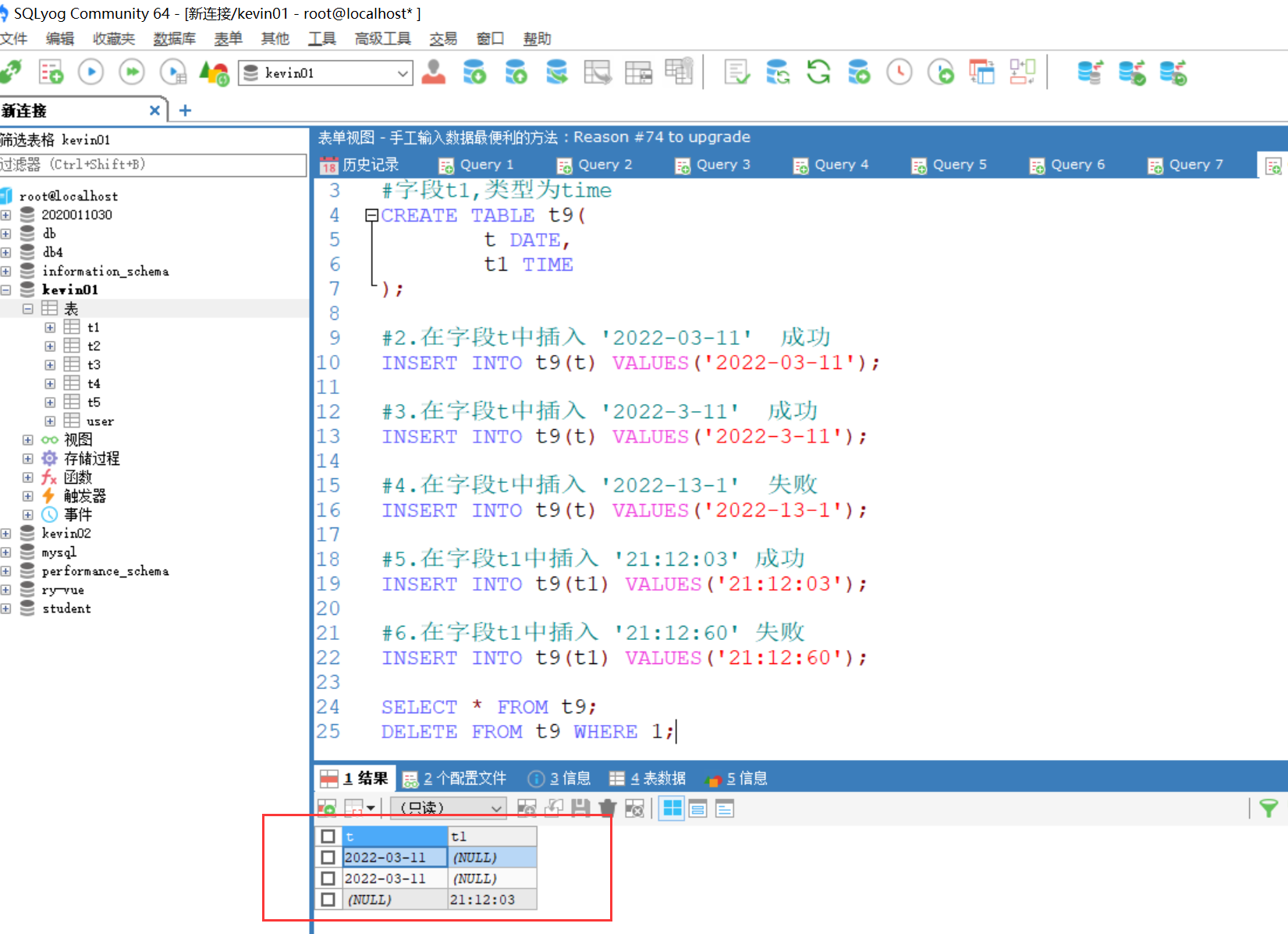Select the 存储过程 stored procedures node
Screen dimensions: 1288x934
click(91, 458)
